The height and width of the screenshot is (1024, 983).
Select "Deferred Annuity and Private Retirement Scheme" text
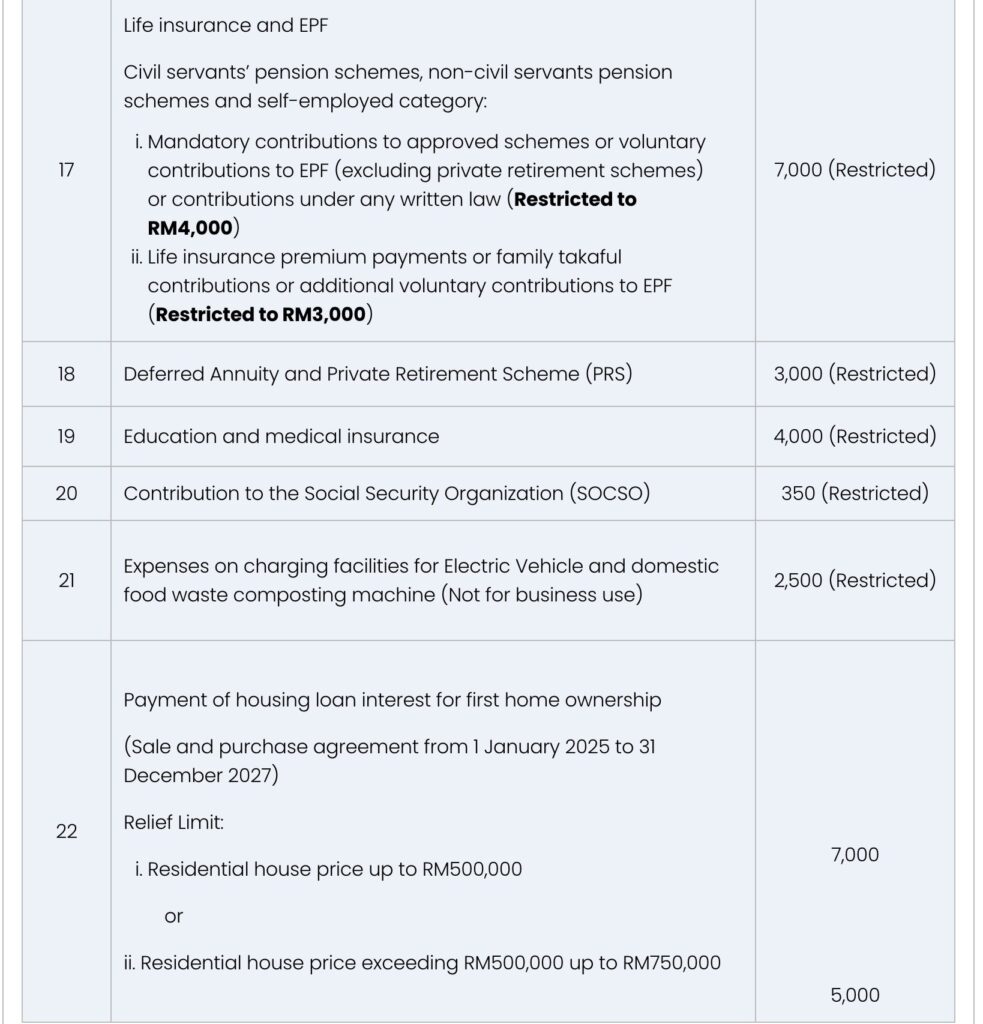click(378, 374)
